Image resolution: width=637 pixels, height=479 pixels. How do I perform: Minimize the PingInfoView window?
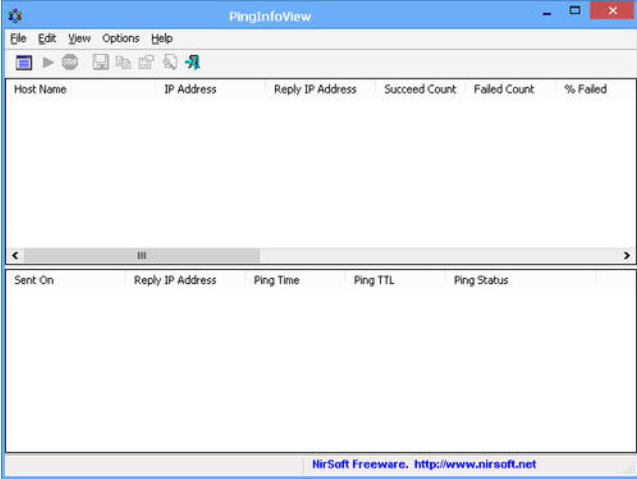tap(547, 12)
